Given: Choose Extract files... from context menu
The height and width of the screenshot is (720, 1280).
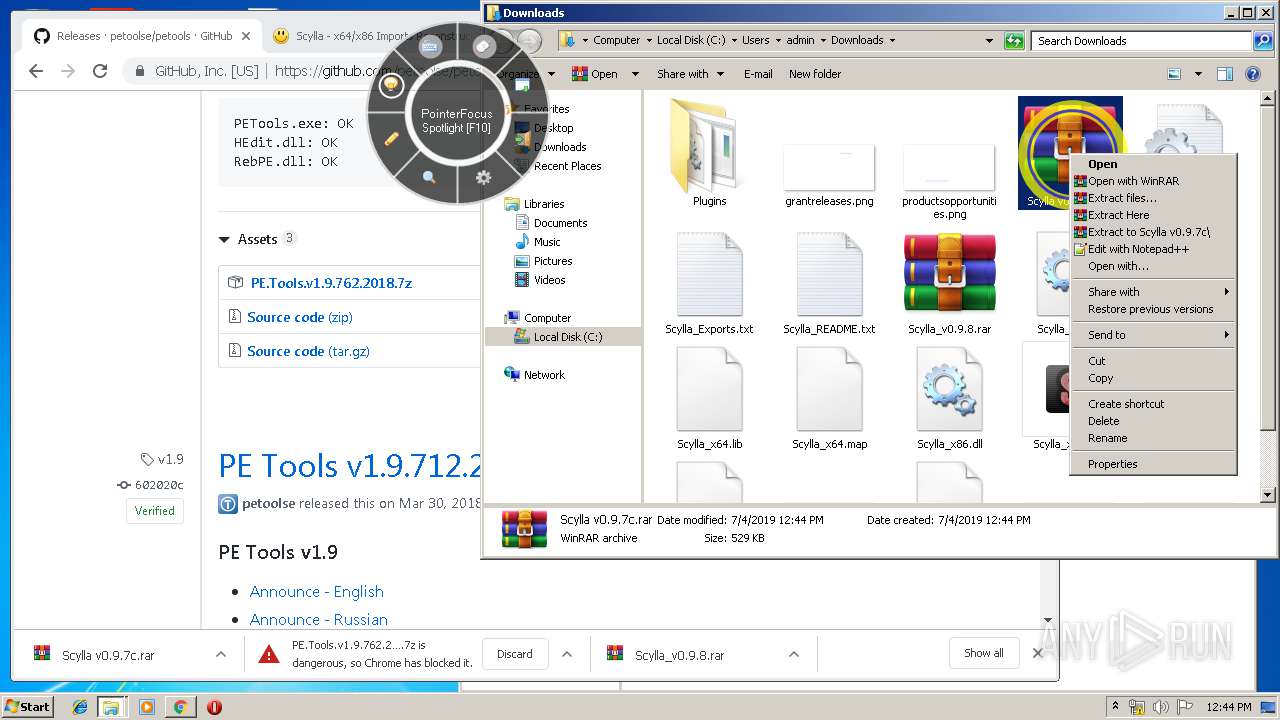Looking at the screenshot, I should click(1152, 198).
